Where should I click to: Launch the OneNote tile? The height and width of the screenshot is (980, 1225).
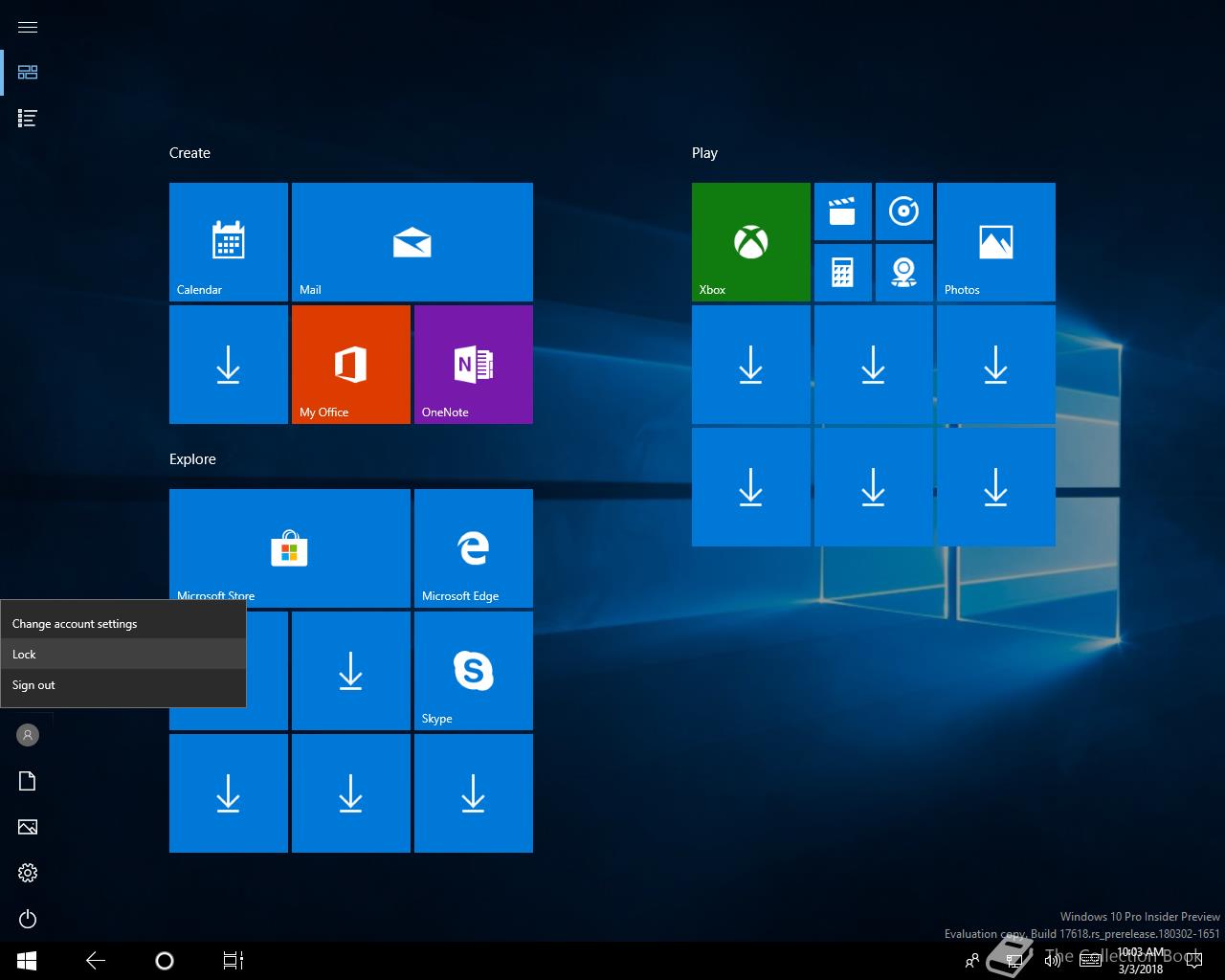[x=474, y=365]
